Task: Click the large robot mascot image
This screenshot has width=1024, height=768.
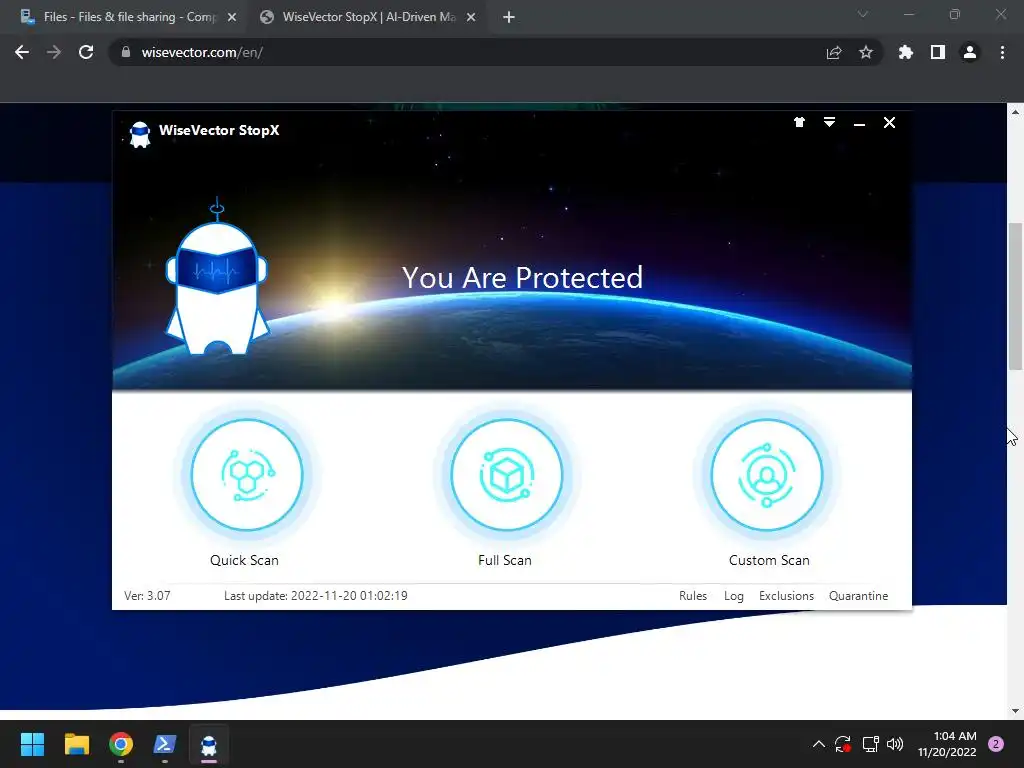Action: pos(217,278)
